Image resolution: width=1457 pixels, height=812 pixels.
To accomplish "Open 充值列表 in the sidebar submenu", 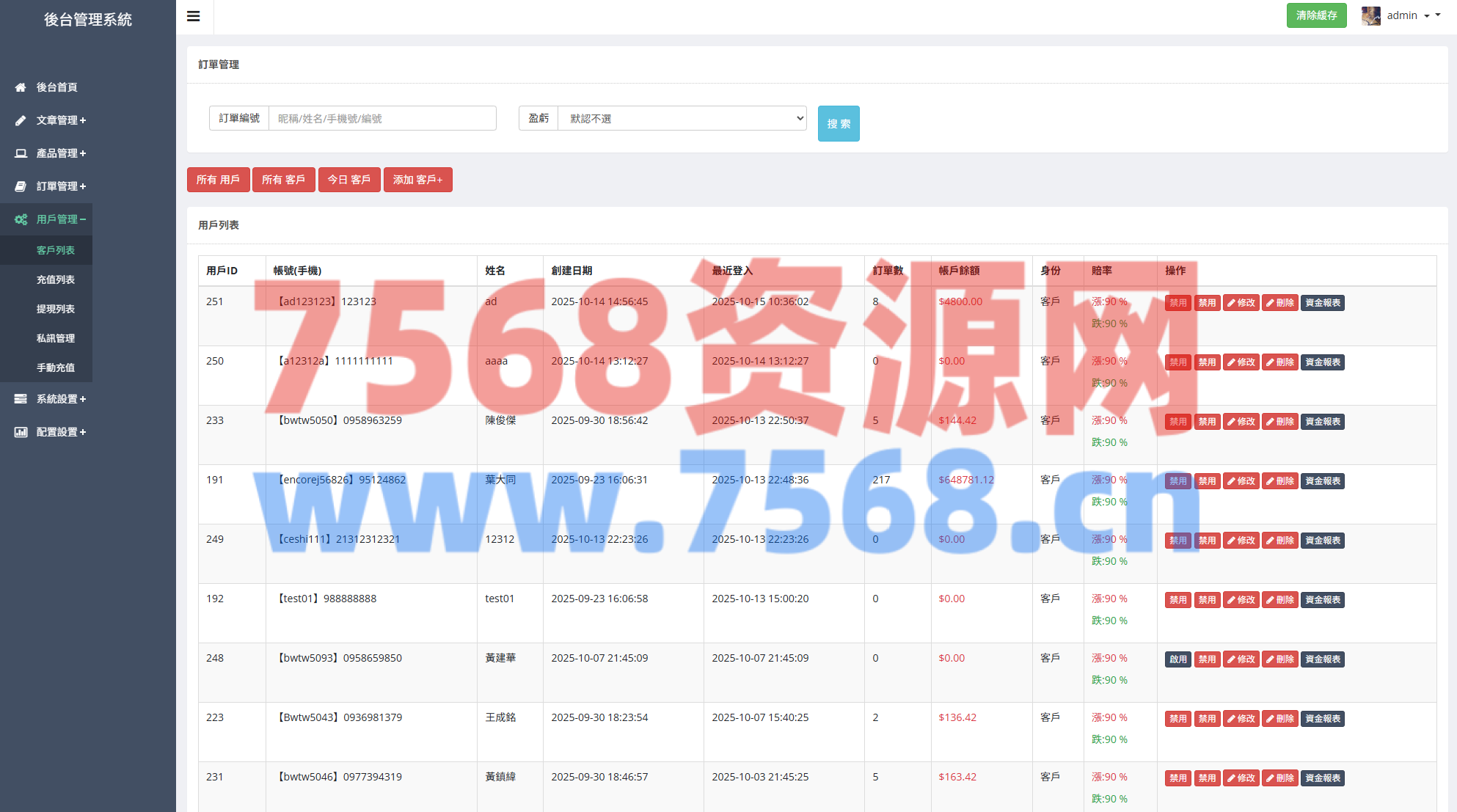I will click(56, 279).
